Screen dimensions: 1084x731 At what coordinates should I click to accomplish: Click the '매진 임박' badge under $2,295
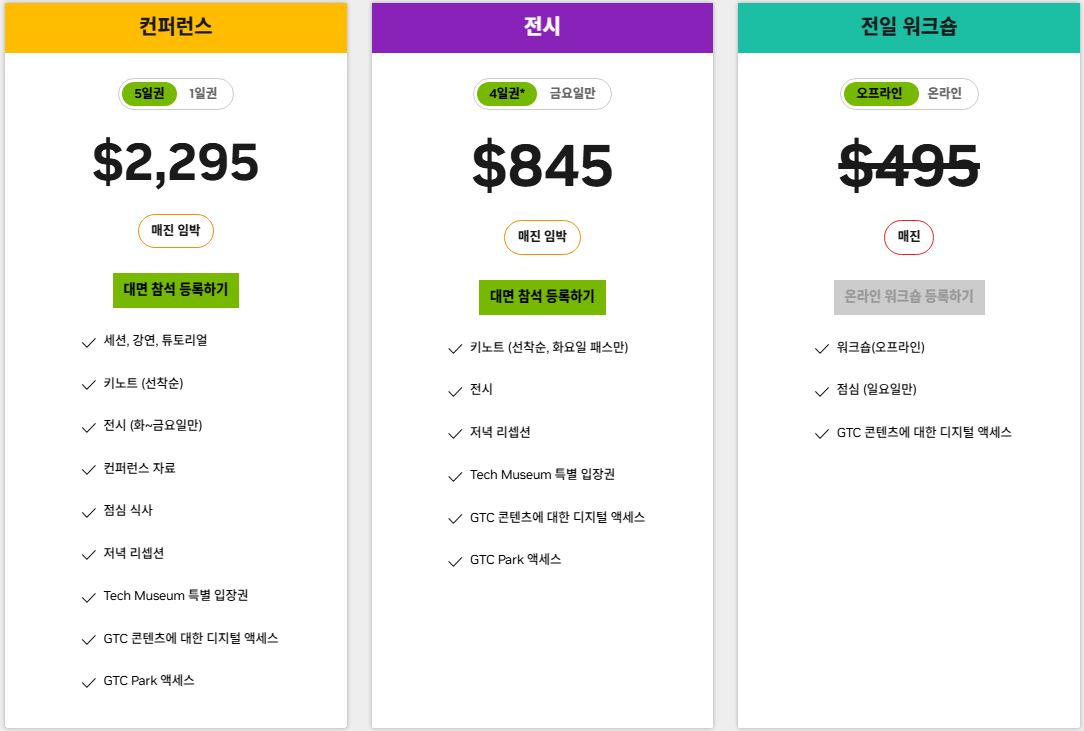[175, 231]
